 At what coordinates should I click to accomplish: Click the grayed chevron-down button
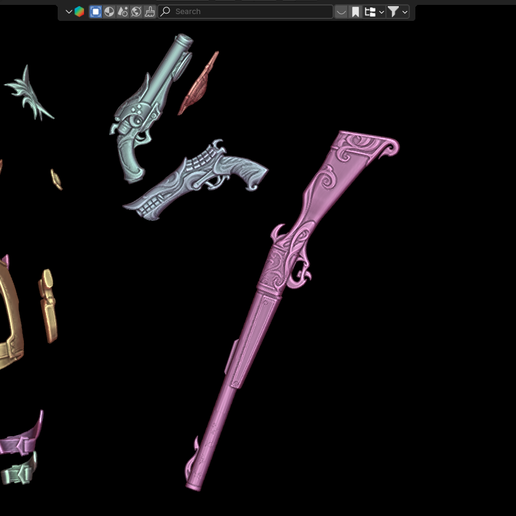coord(341,12)
